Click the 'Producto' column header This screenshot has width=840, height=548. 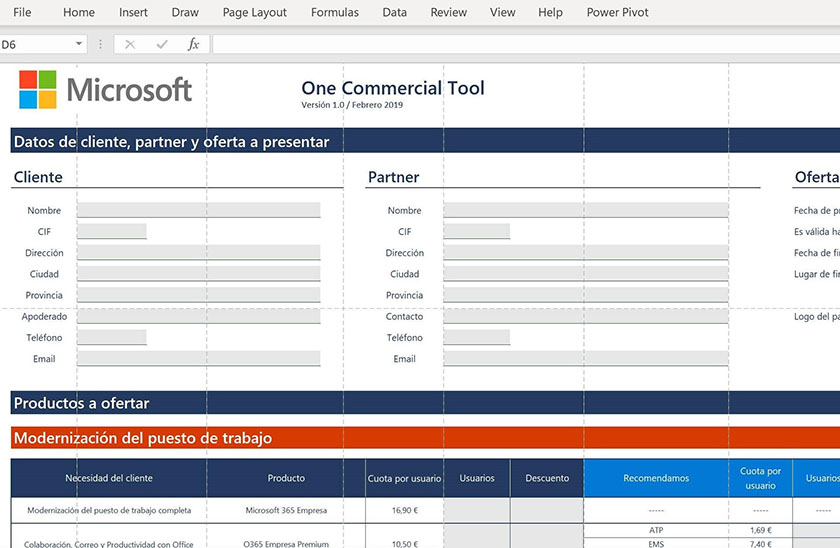click(286, 478)
